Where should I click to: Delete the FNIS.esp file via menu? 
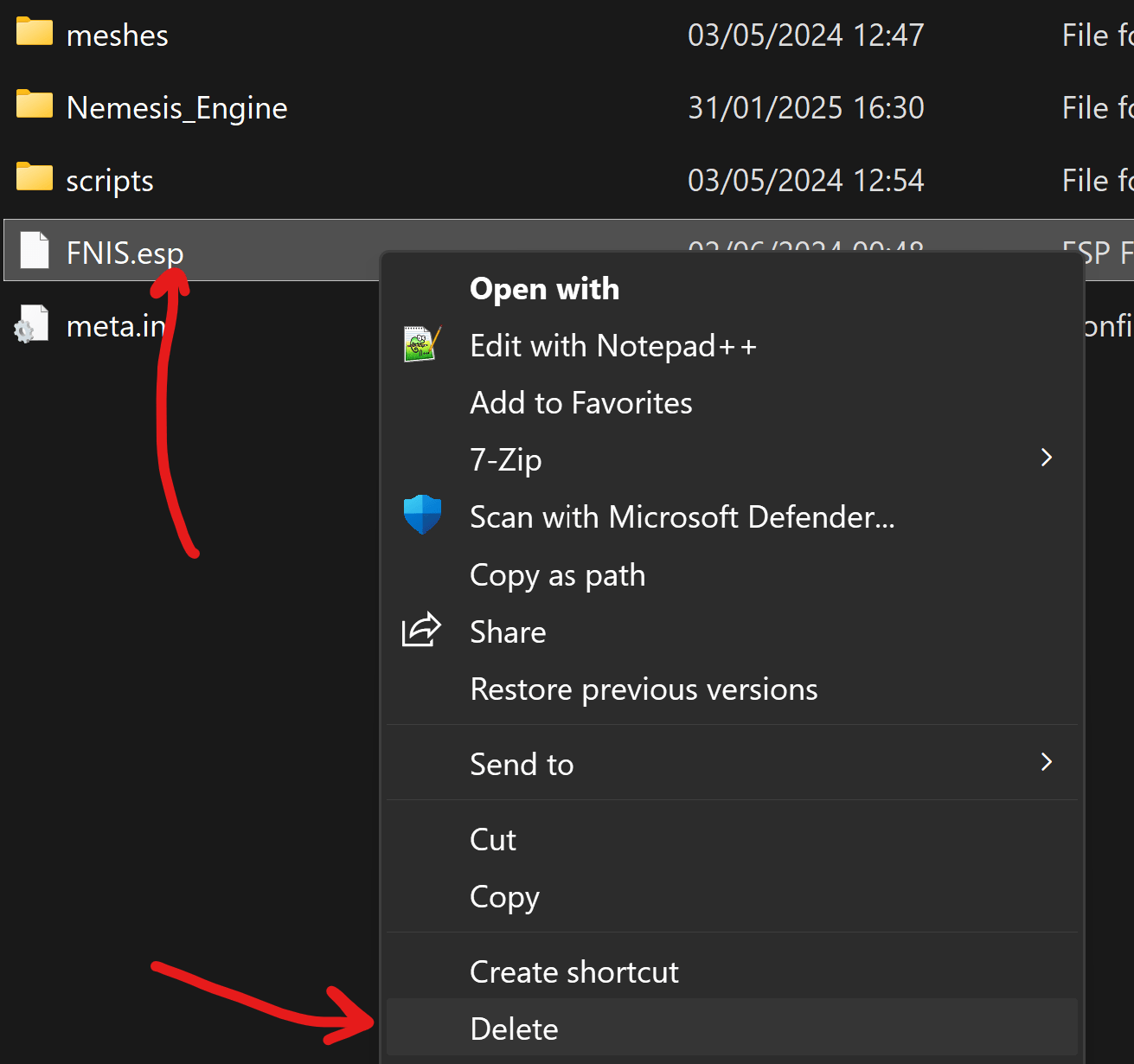click(x=514, y=1029)
